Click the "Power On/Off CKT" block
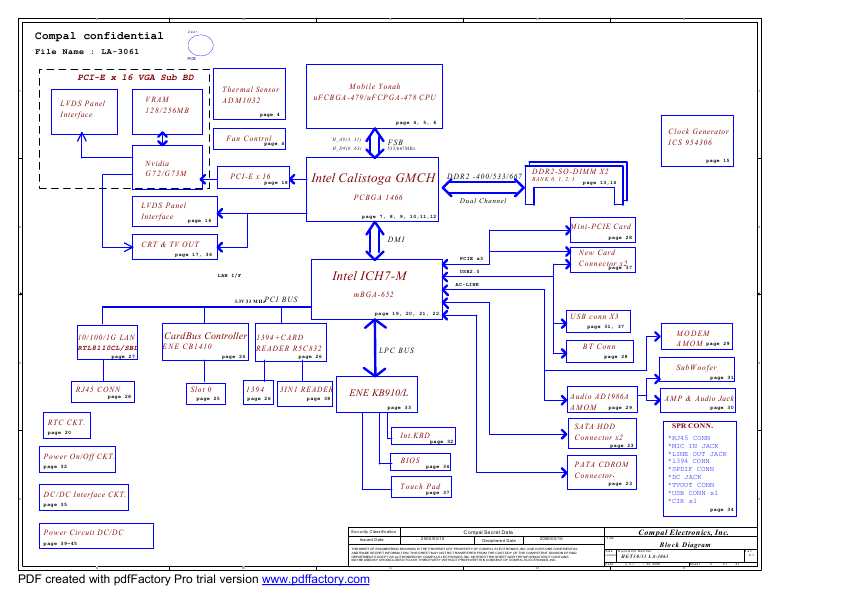Screen dimensions: 842x595 pyautogui.click(x=77, y=460)
